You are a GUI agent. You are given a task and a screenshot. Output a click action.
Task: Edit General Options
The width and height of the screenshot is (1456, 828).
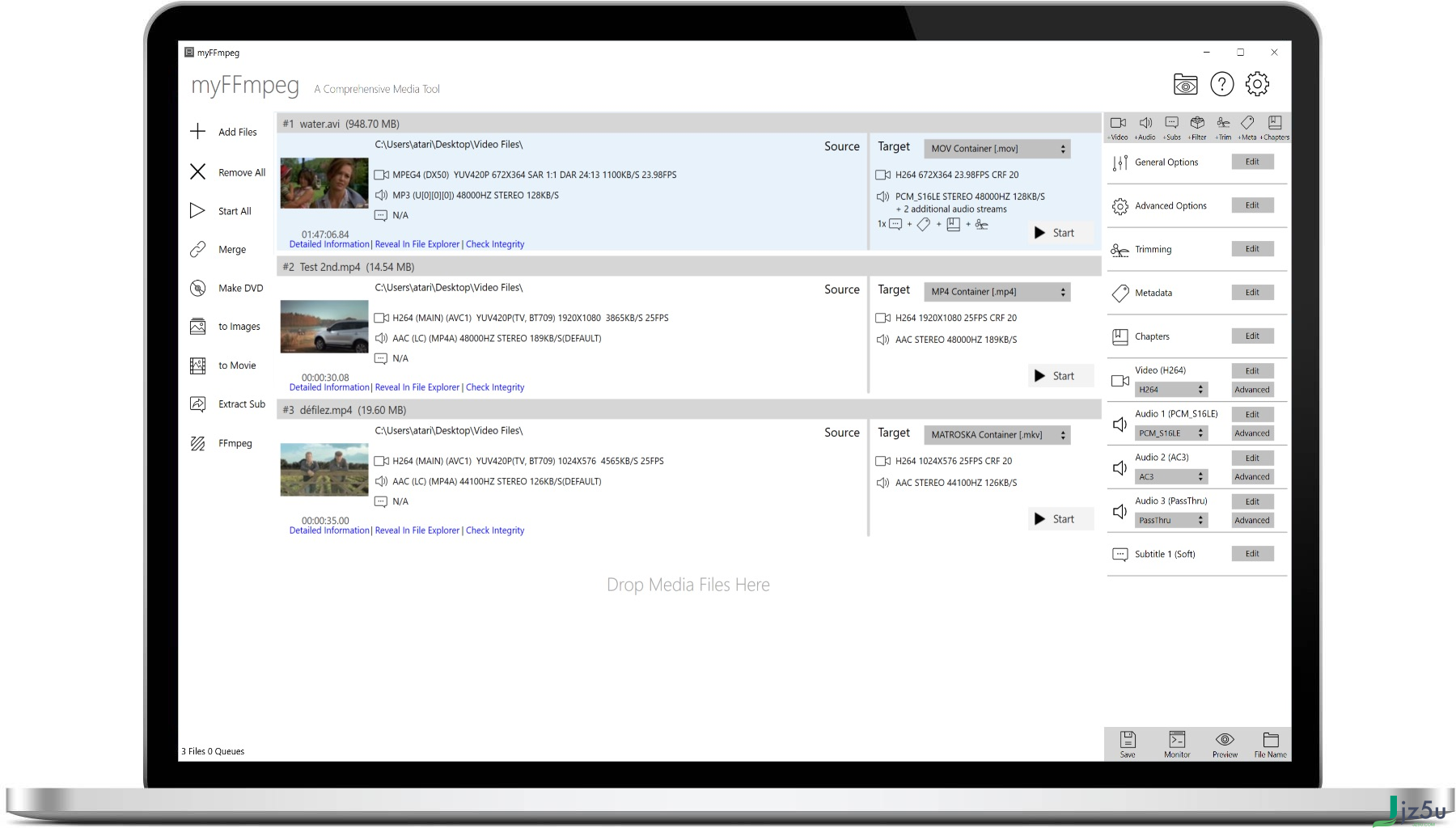(x=1252, y=162)
